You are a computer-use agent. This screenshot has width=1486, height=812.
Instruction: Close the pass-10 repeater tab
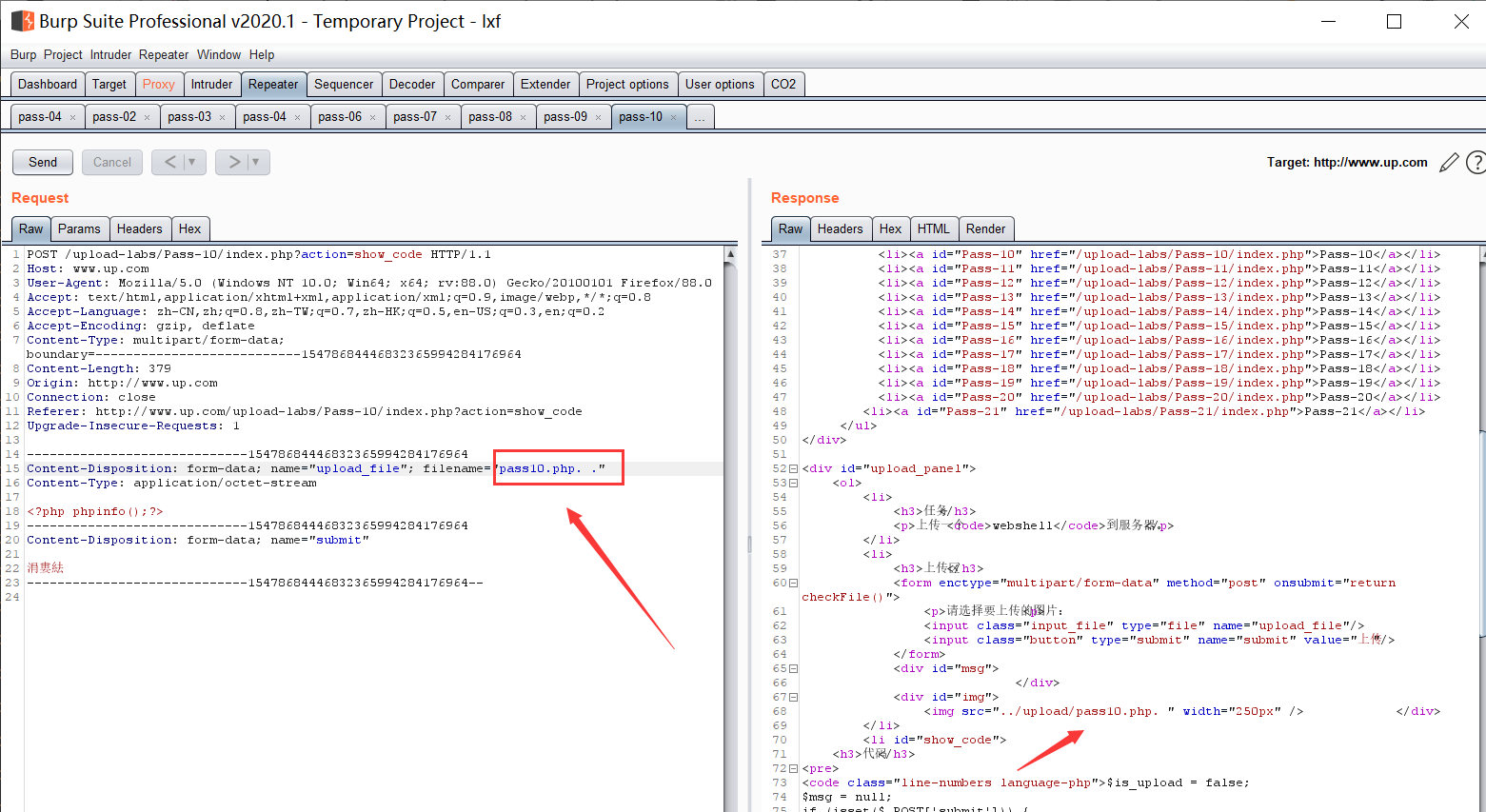coord(673,118)
